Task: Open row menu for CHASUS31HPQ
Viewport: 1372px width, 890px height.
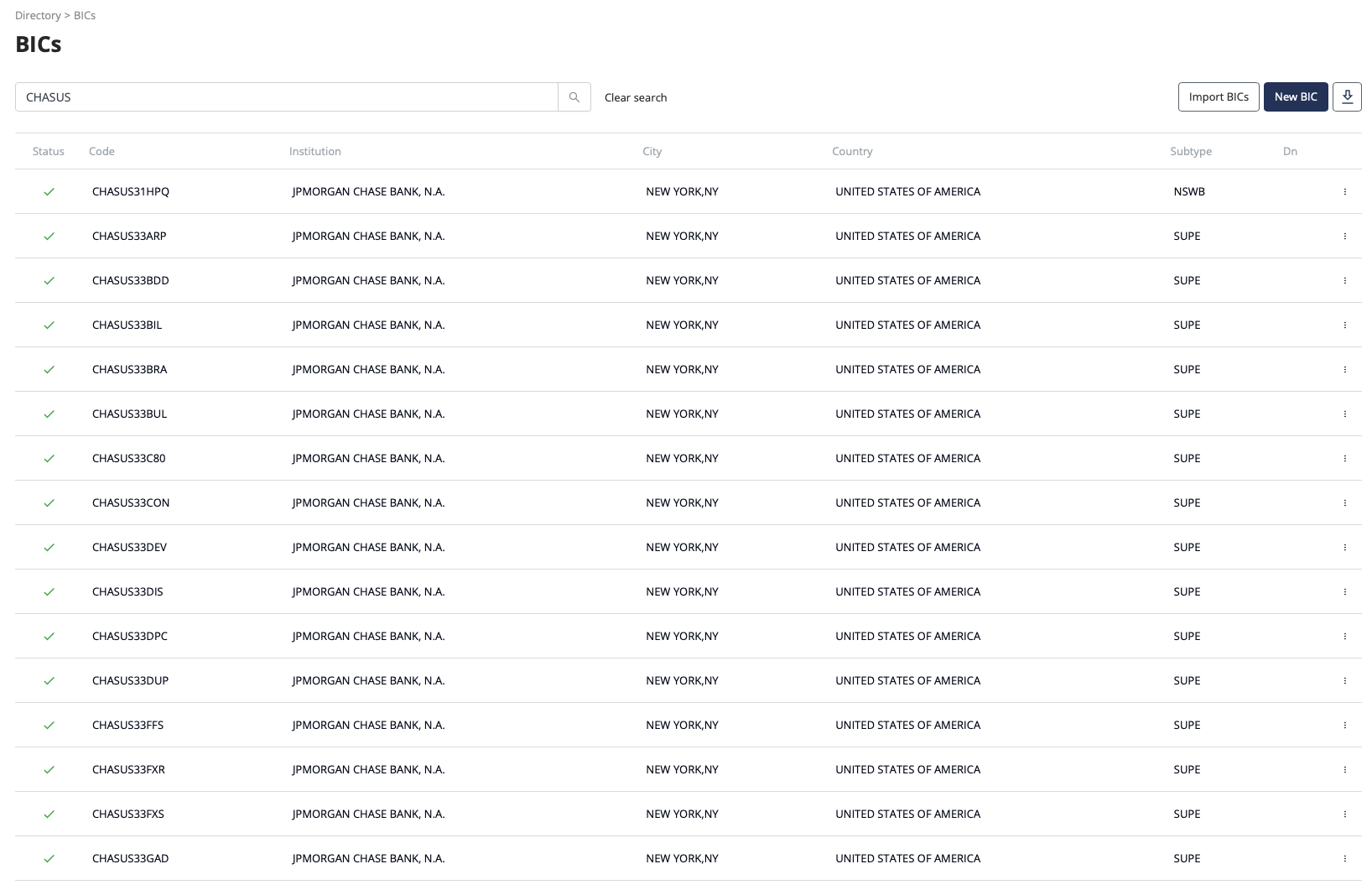Action: tap(1345, 192)
